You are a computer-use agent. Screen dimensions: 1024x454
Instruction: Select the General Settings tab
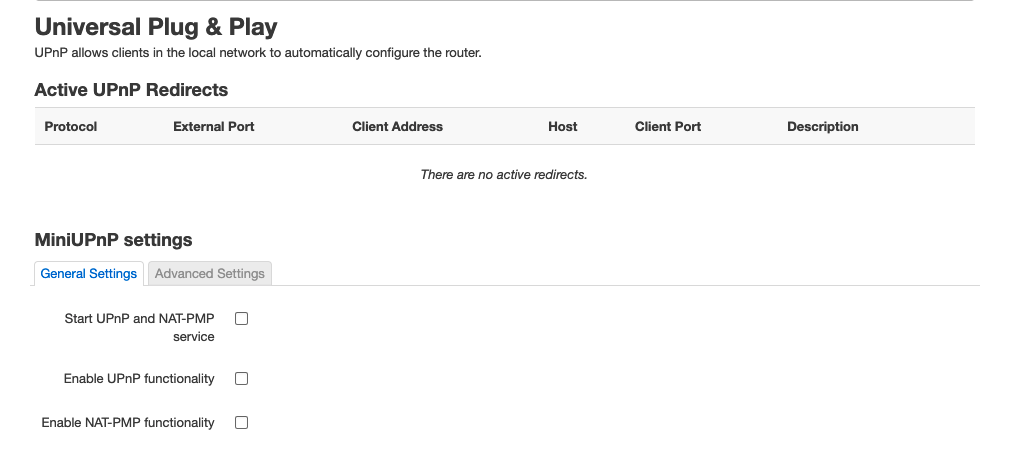89,274
